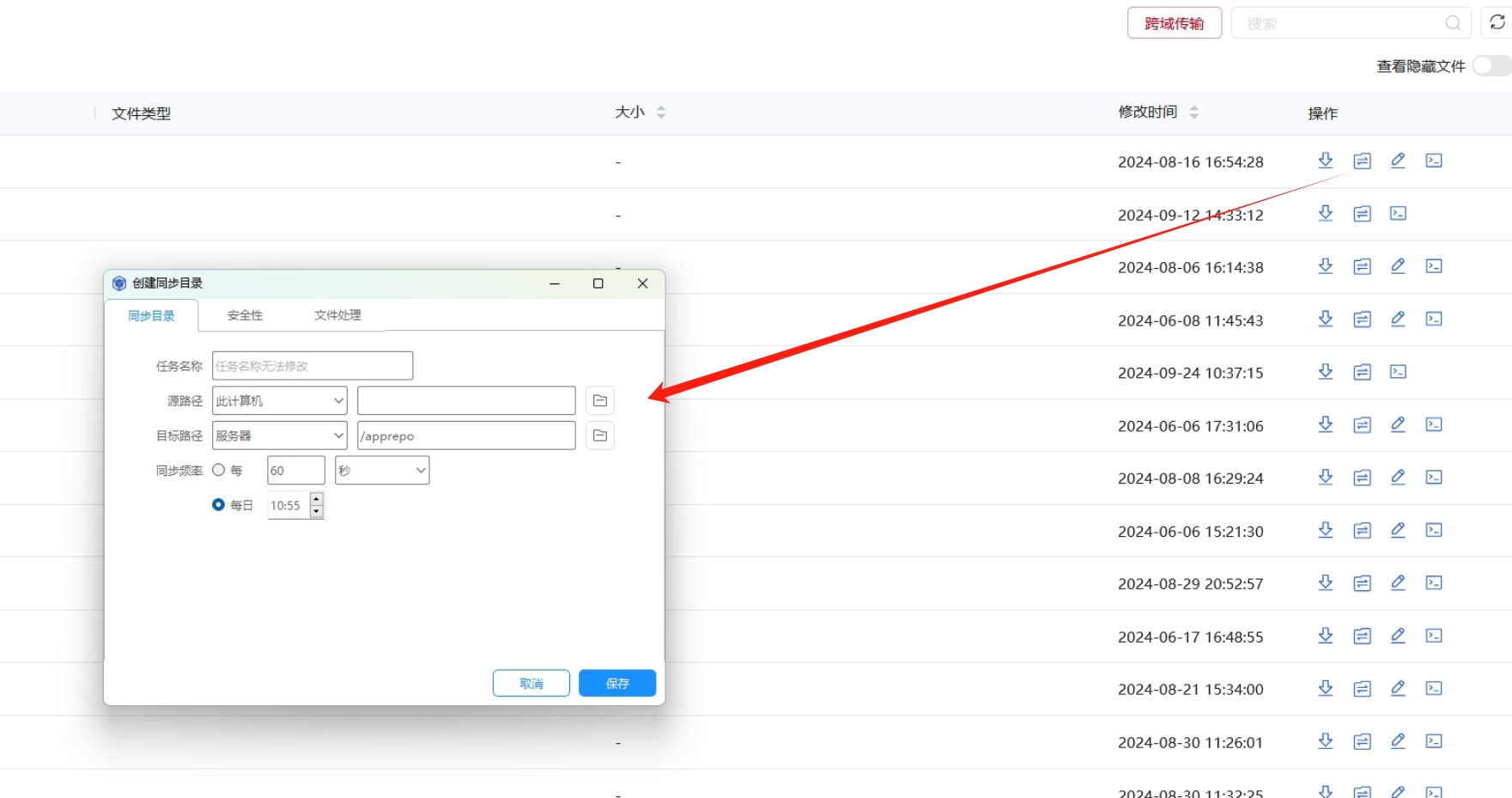
Task: Edit the 2024-06-06 17:31:06 entry
Action: pyautogui.click(x=1398, y=424)
